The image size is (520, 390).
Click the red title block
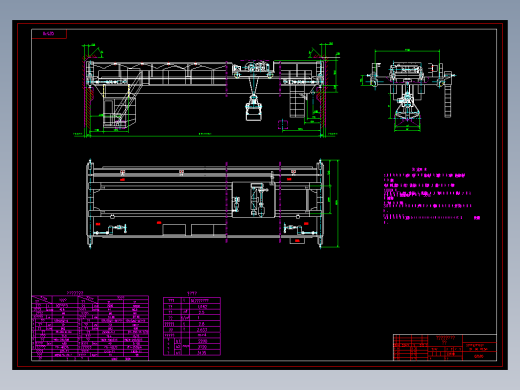click(x=445, y=347)
